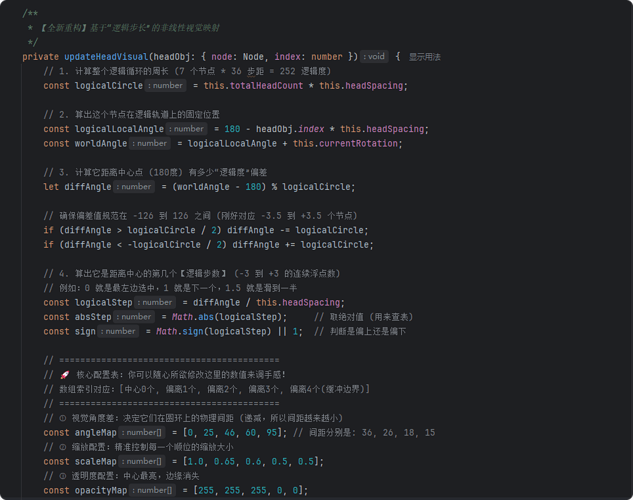The height and width of the screenshot is (500, 633).
Task: Click the ': void' return type hint
Action: [374, 56]
